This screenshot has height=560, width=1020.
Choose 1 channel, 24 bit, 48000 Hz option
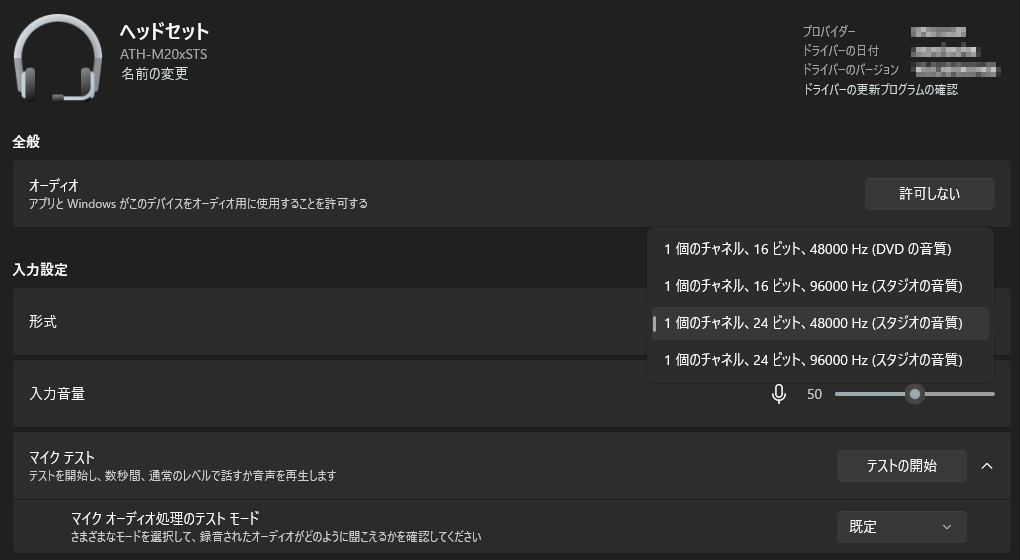tap(813, 323)
